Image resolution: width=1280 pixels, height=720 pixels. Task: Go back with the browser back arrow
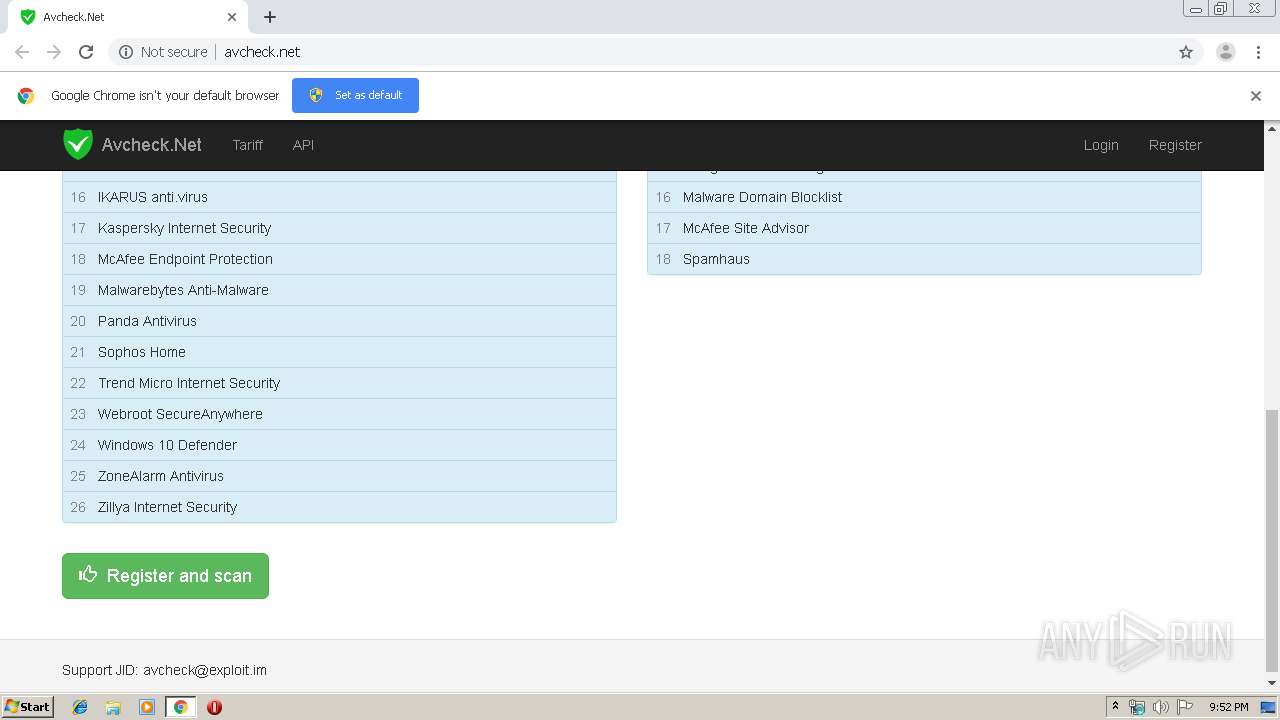22,52
